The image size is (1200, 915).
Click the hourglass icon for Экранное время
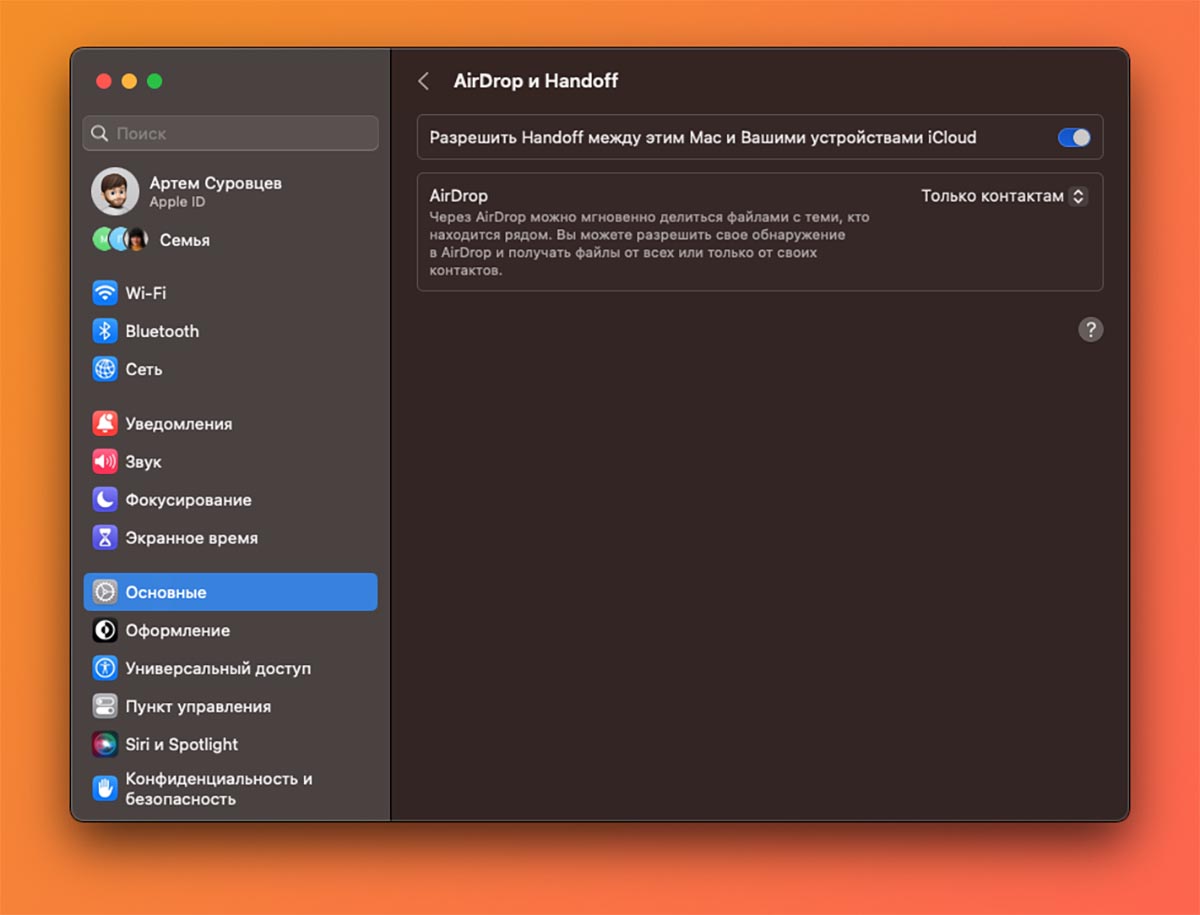coord(105,538)
